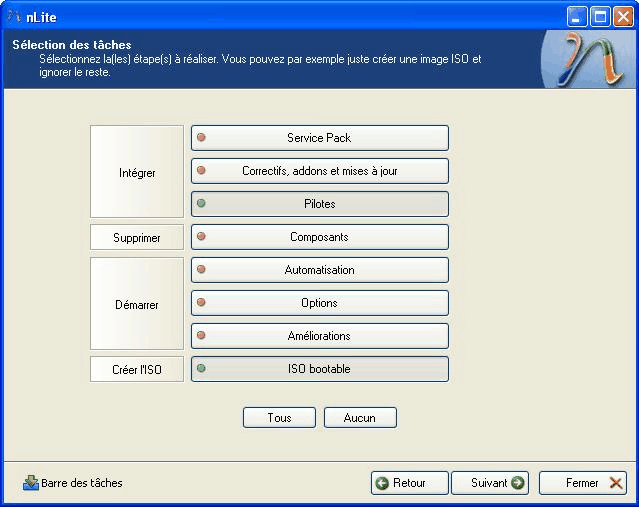
Task: Click the Supprimer group label
Action: [137, 237]
